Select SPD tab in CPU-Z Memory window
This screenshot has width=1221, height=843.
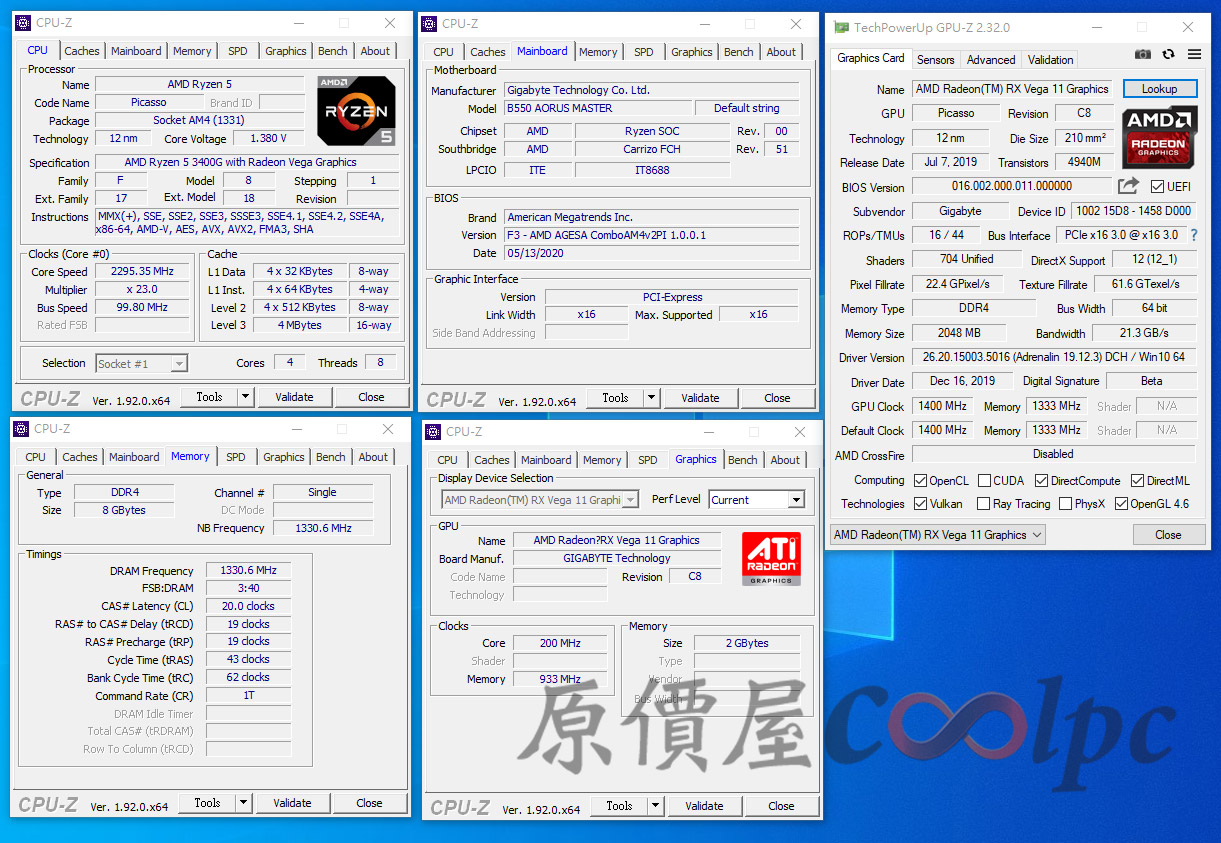236,457
